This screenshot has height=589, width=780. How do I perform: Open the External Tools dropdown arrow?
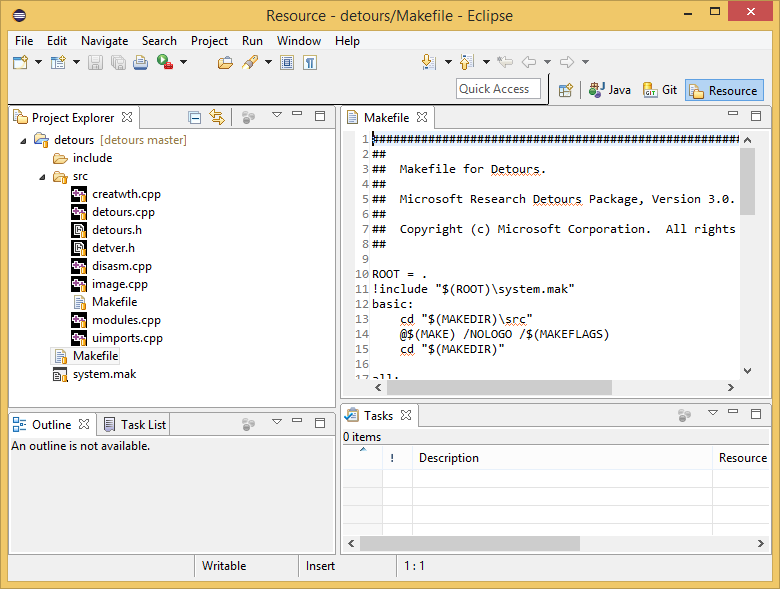pos(184,62)
